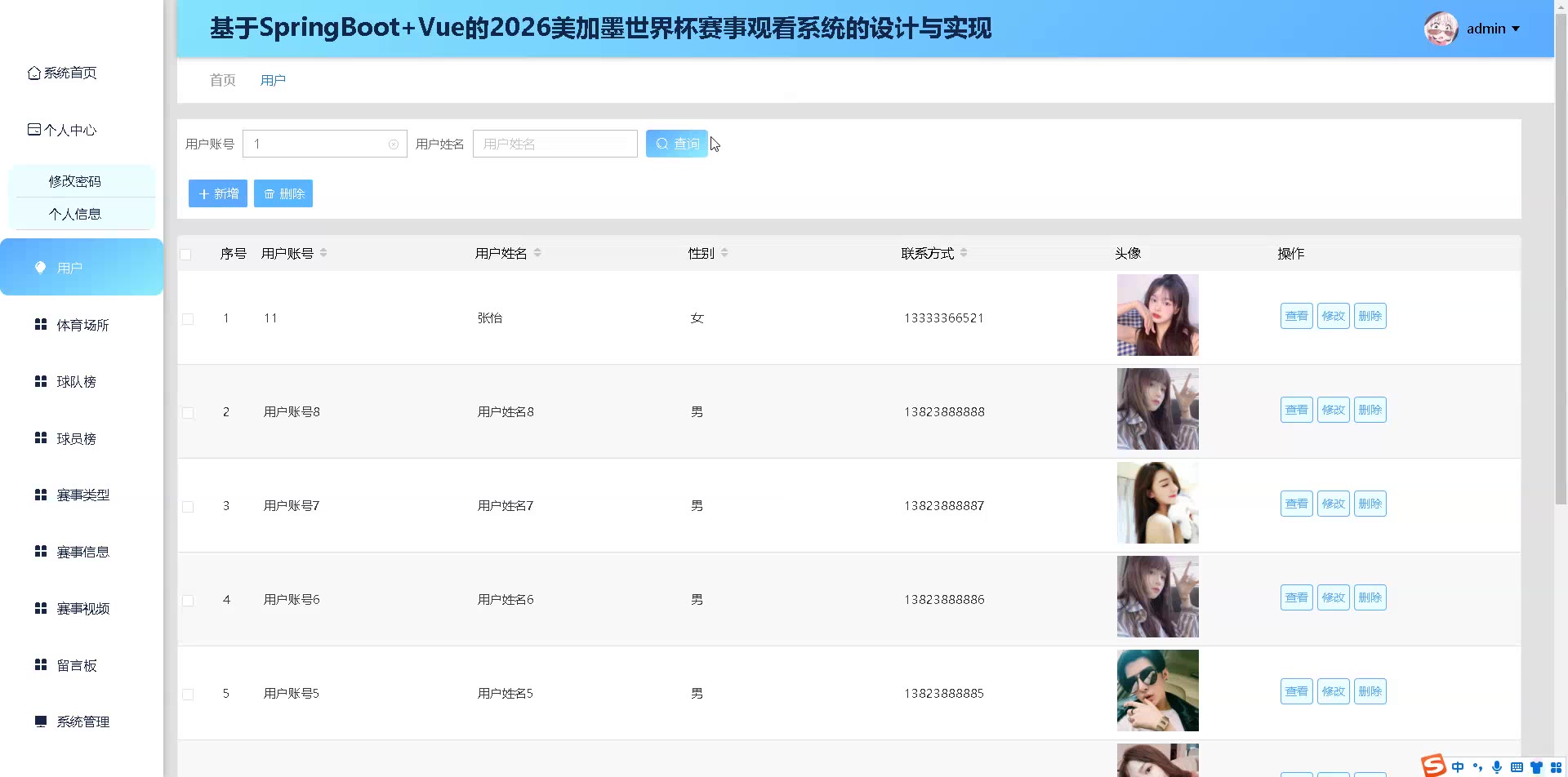1568x777 pixels.
Task: Open the IME skin shirt icon
Action: pyautogui.click(x=1536, y=767)
